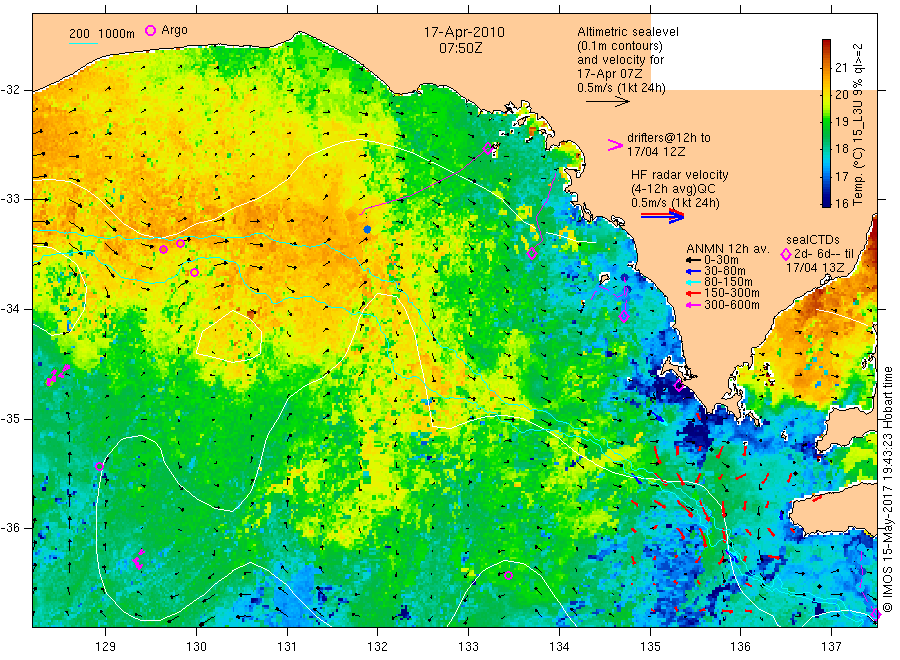Click the '21' colour bar tick label
Image resolution: width=900 pixels, height=660 pixels.
pos(841,68)
